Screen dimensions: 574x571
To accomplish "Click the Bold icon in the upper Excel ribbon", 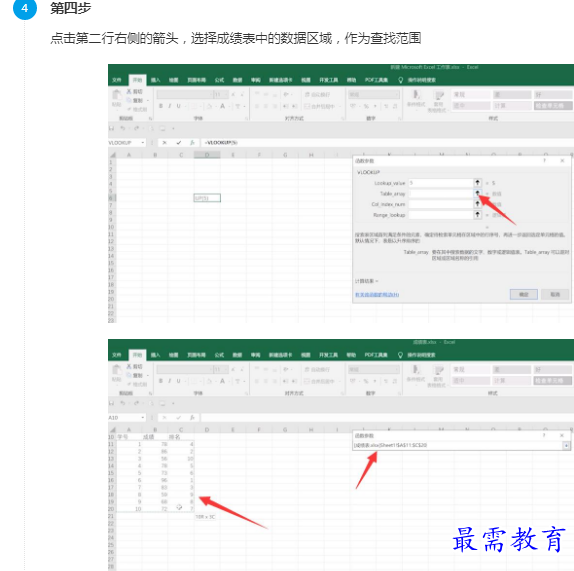I will click(x=161, y=106).
